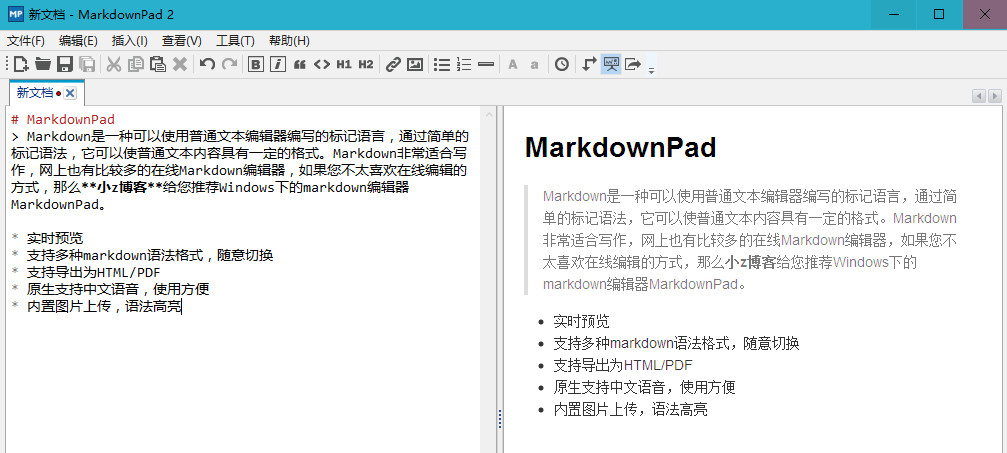Viewport: 1007px width, 453px height.
Task: Convert text to lowercase with a icon
Action: click(x=534, y=64)
